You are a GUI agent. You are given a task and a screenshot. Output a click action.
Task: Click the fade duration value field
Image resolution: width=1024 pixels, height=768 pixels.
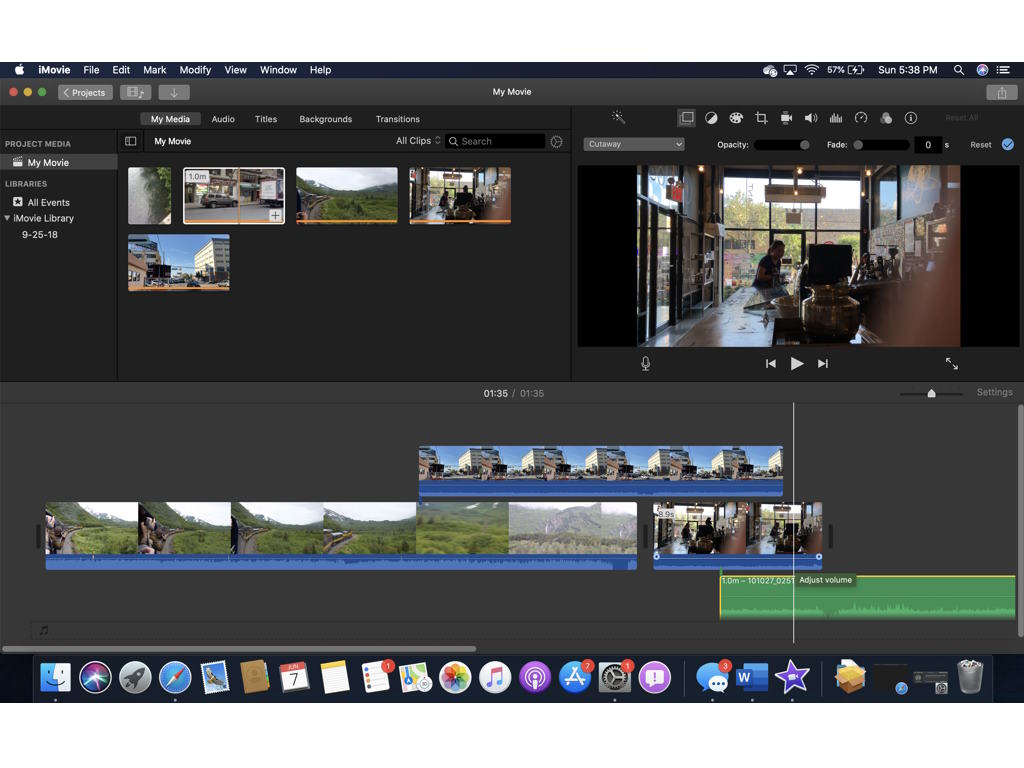928,145
